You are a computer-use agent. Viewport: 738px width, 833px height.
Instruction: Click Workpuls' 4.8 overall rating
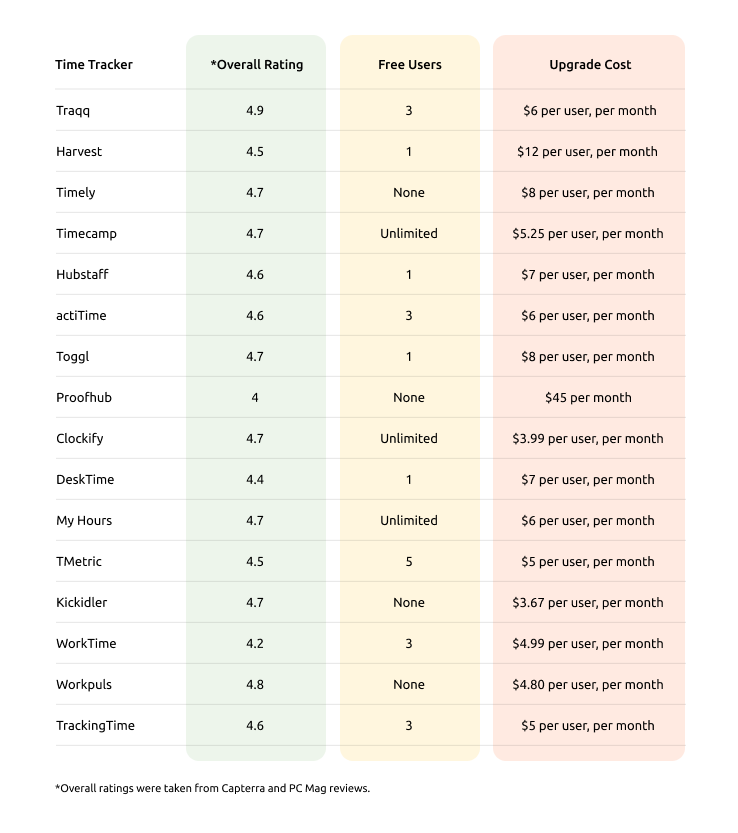point(255,684)
